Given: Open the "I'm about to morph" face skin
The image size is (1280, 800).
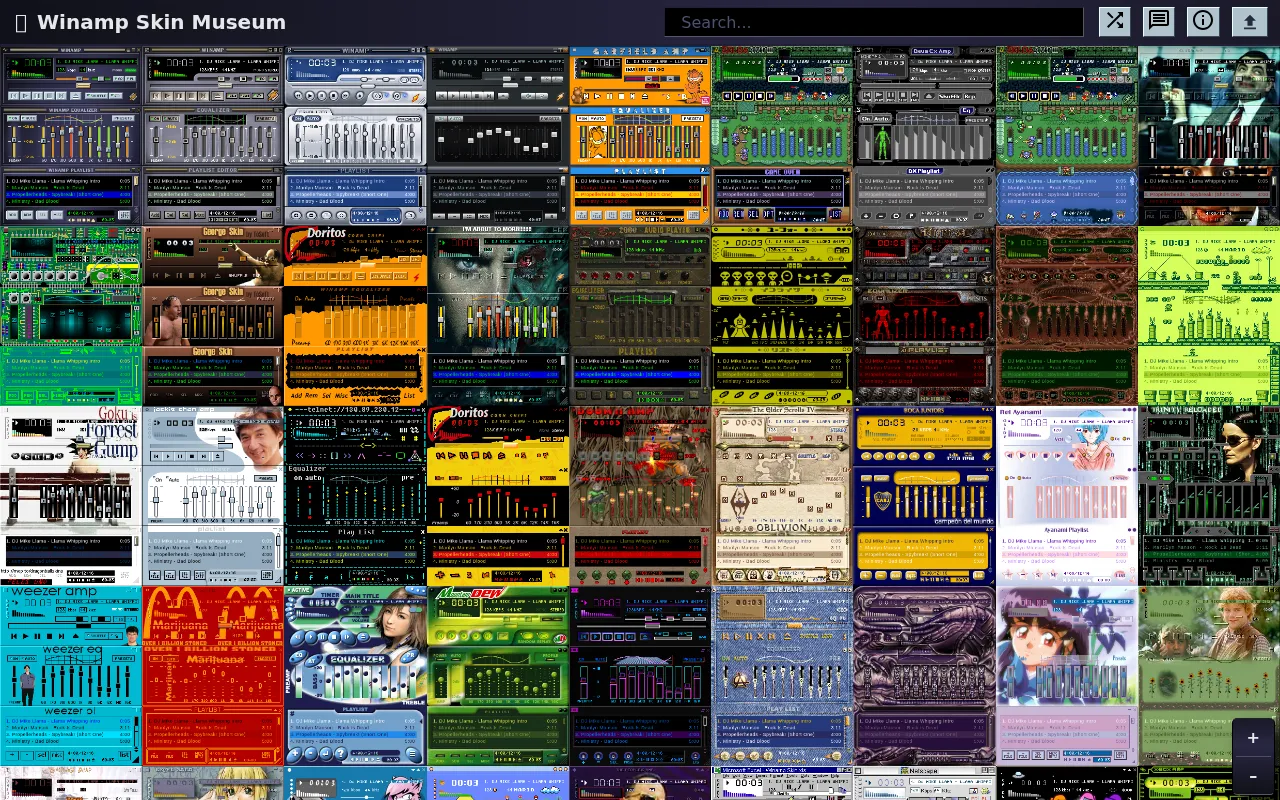Looking at the screenshot, I should click(x=498, y=315).
